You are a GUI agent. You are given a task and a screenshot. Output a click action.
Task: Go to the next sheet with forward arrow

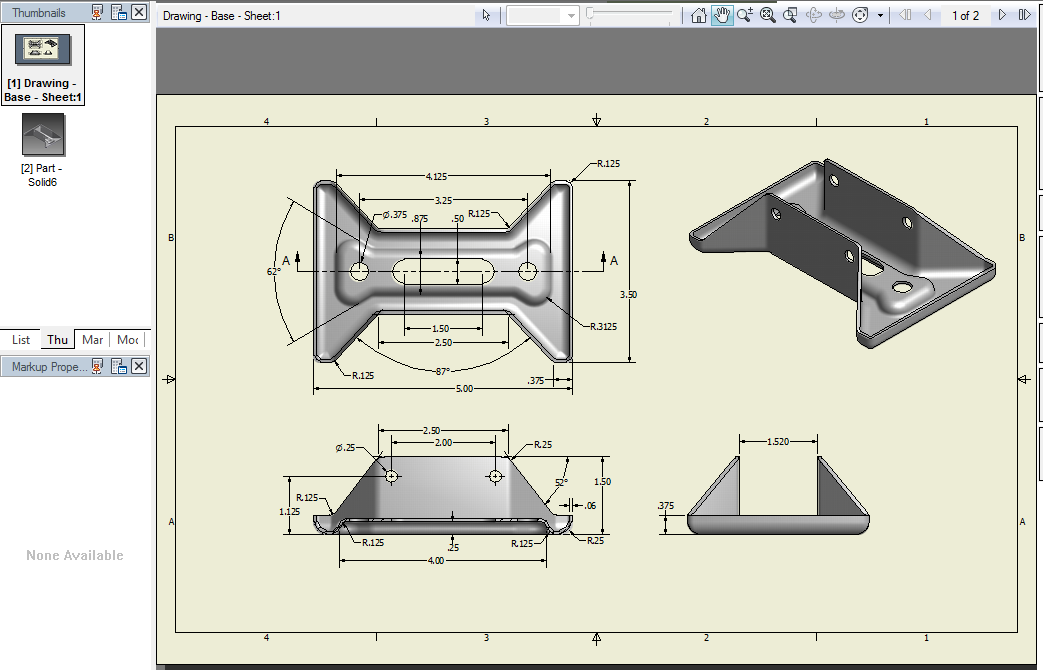pos(1001,14)
